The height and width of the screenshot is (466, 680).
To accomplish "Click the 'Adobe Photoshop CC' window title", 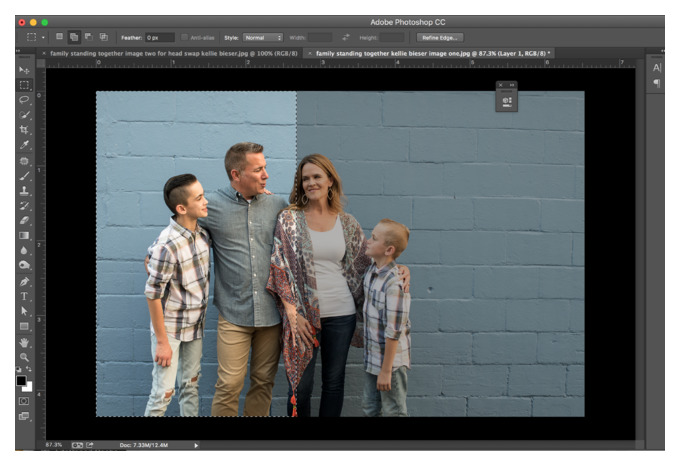I will 408,22.
